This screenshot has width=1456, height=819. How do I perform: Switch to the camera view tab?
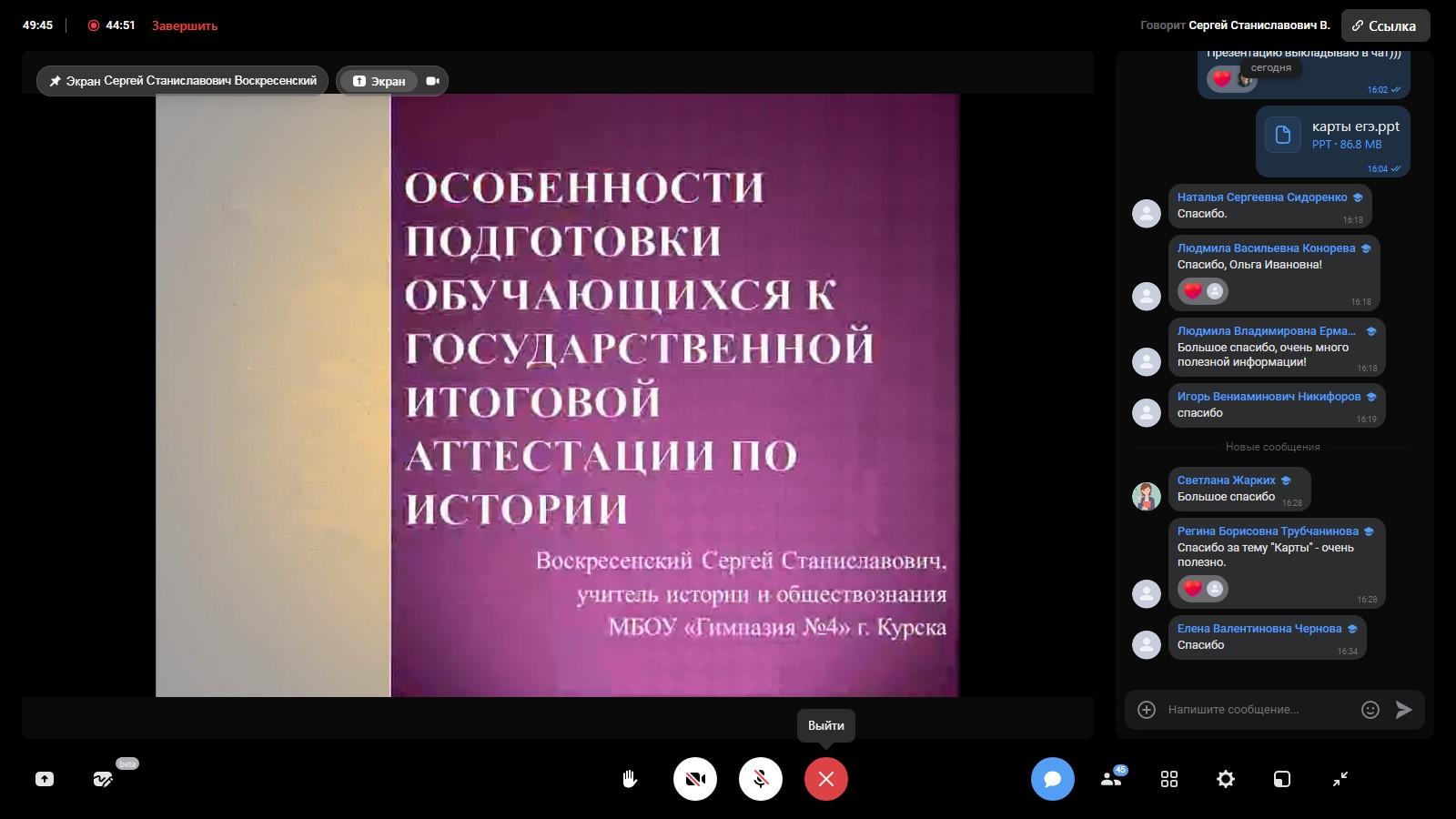point(432,81)
